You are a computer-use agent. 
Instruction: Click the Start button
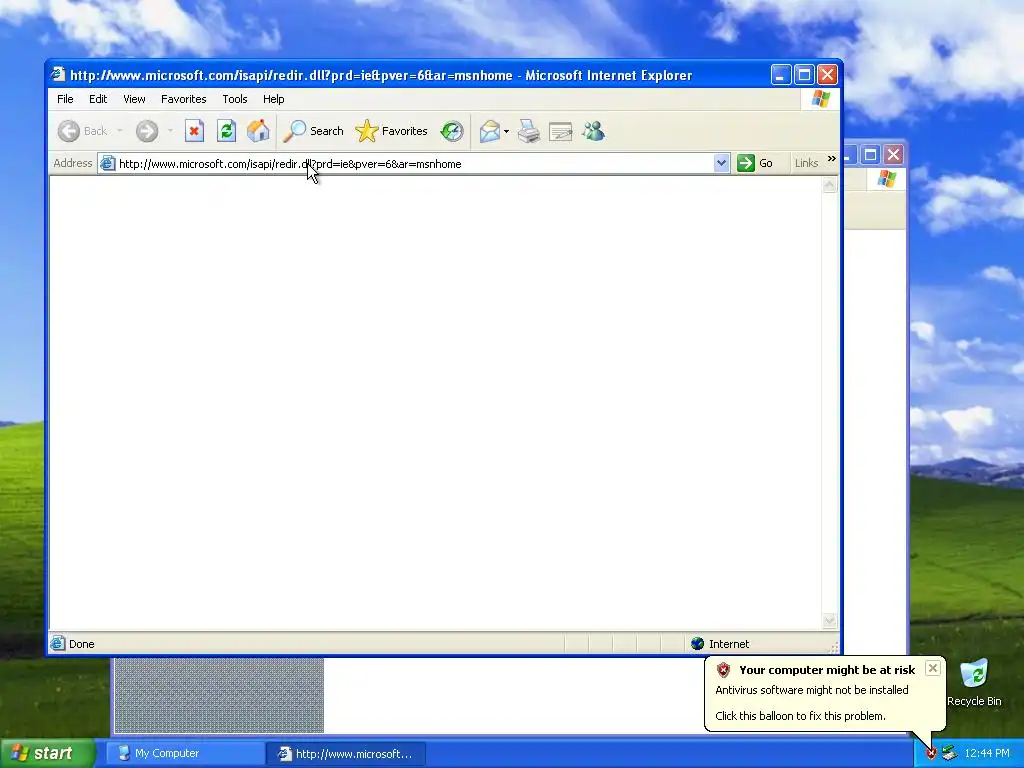point(47,753)
